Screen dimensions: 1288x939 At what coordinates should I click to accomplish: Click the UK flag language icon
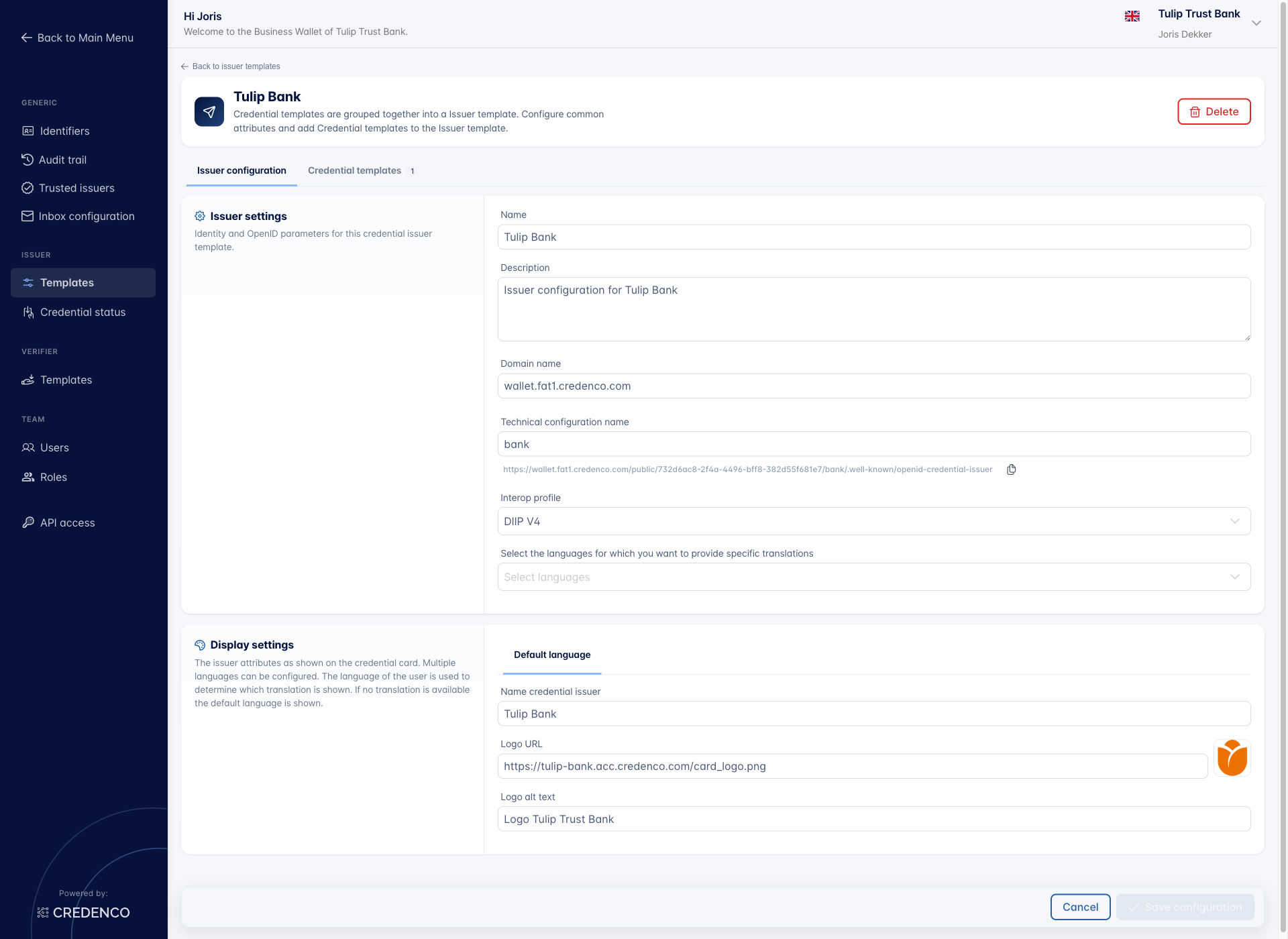pyautogui.click(x=1132, y=16)
